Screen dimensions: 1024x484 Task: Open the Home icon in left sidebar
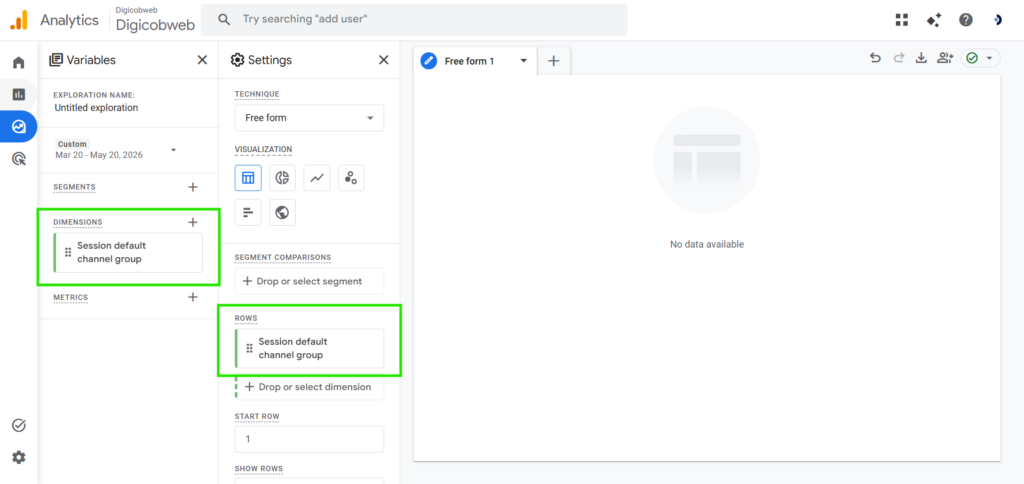tap(18, 63)
